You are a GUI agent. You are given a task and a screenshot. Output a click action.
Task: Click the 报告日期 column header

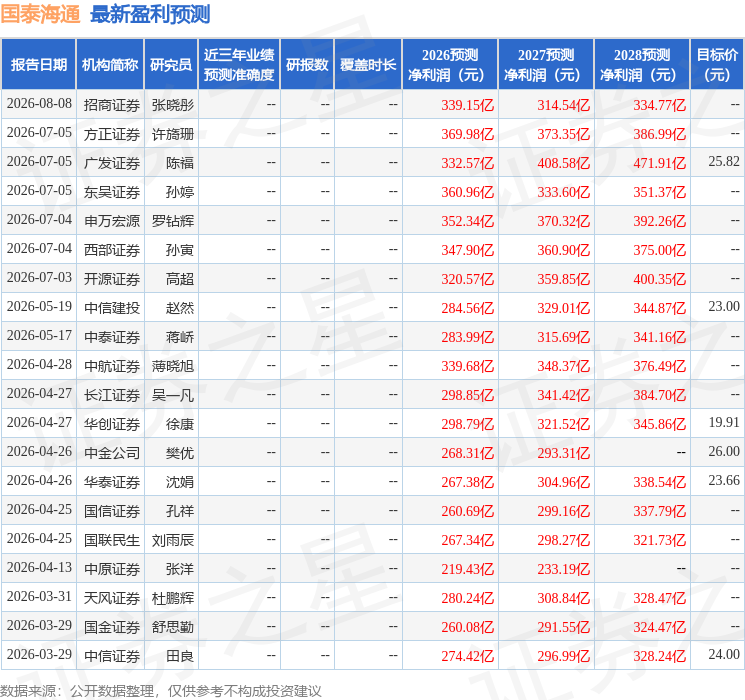click(38, 65)
